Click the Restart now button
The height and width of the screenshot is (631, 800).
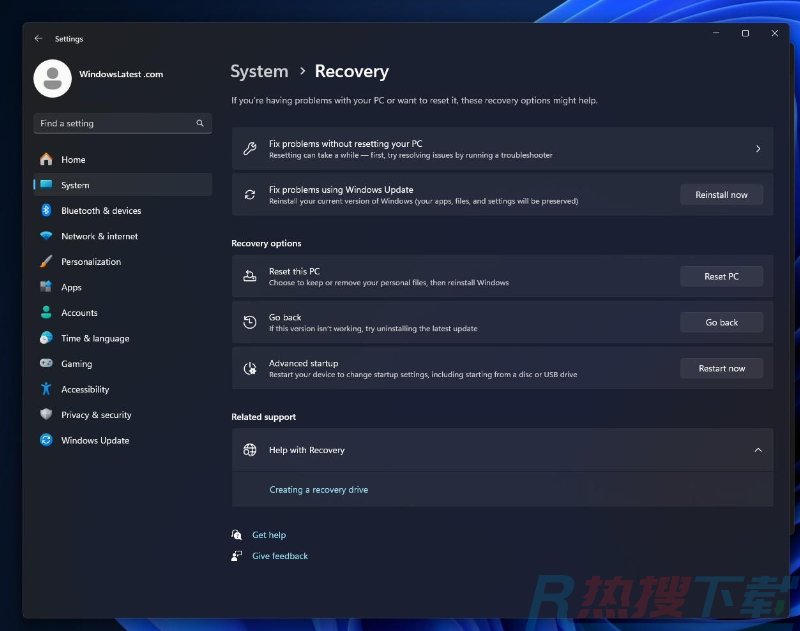(x=721, y=368)
